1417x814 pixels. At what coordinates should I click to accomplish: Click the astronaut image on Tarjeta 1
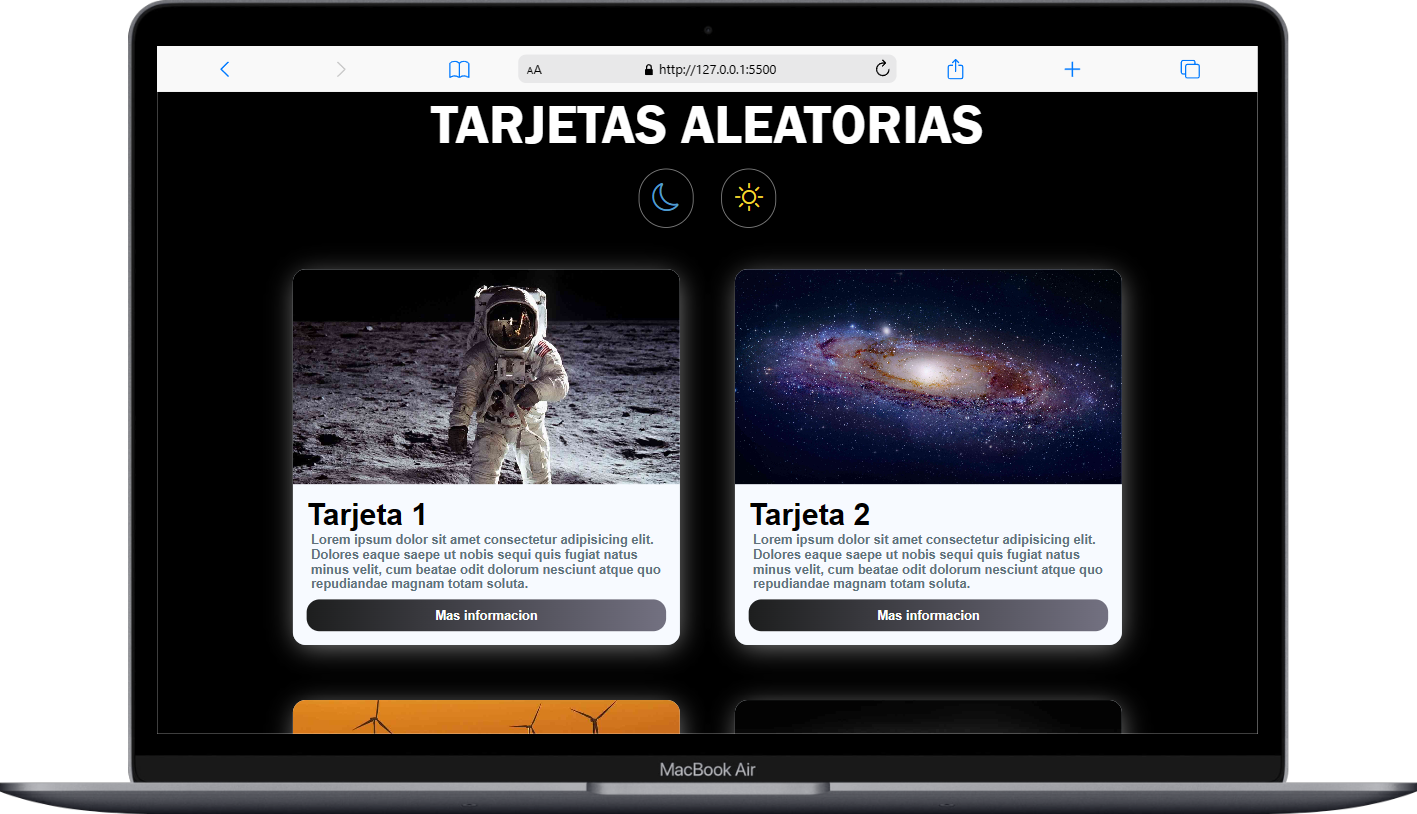click(486, 377)
